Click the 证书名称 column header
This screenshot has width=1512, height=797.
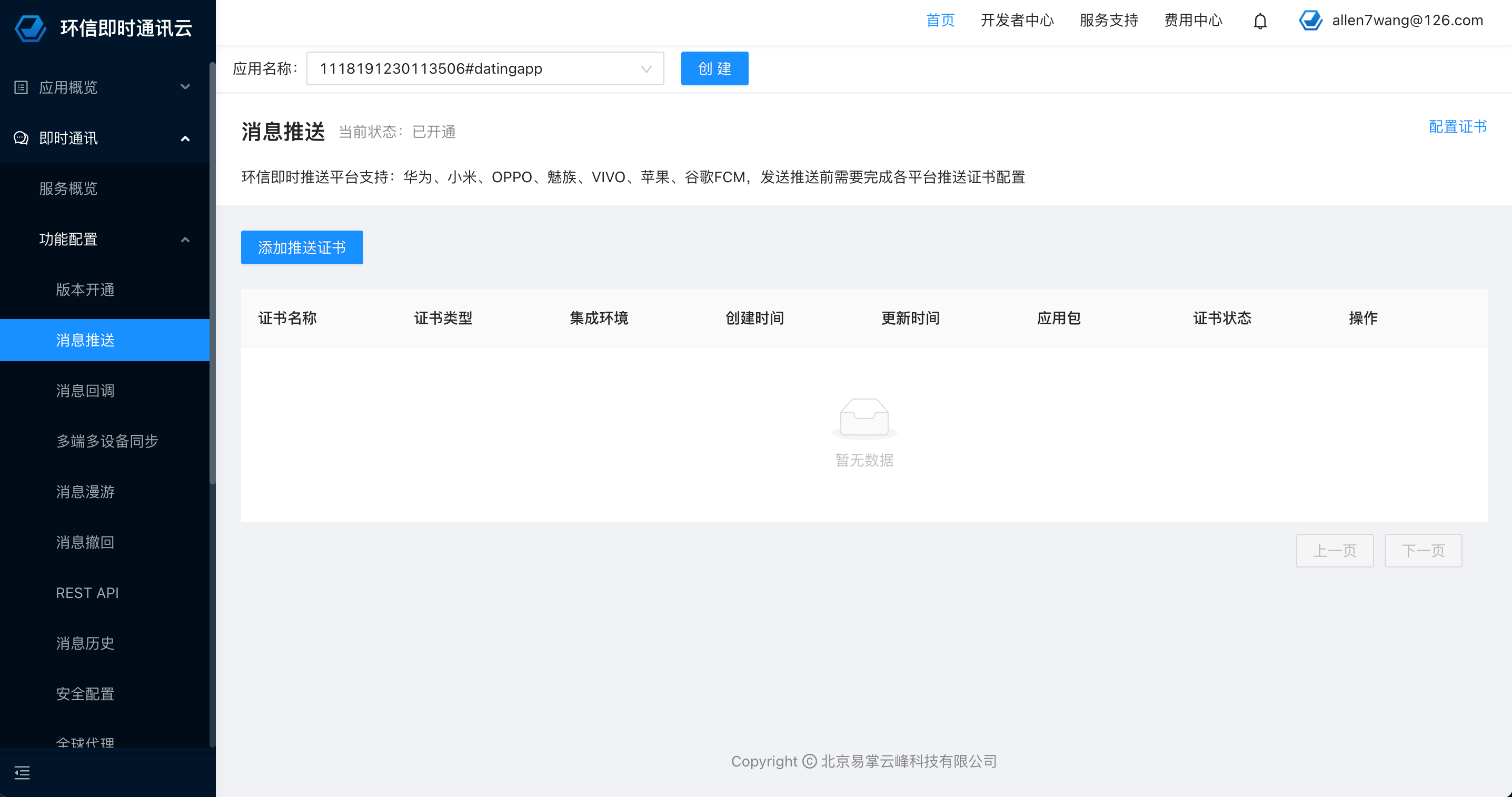tap(287, 318)
